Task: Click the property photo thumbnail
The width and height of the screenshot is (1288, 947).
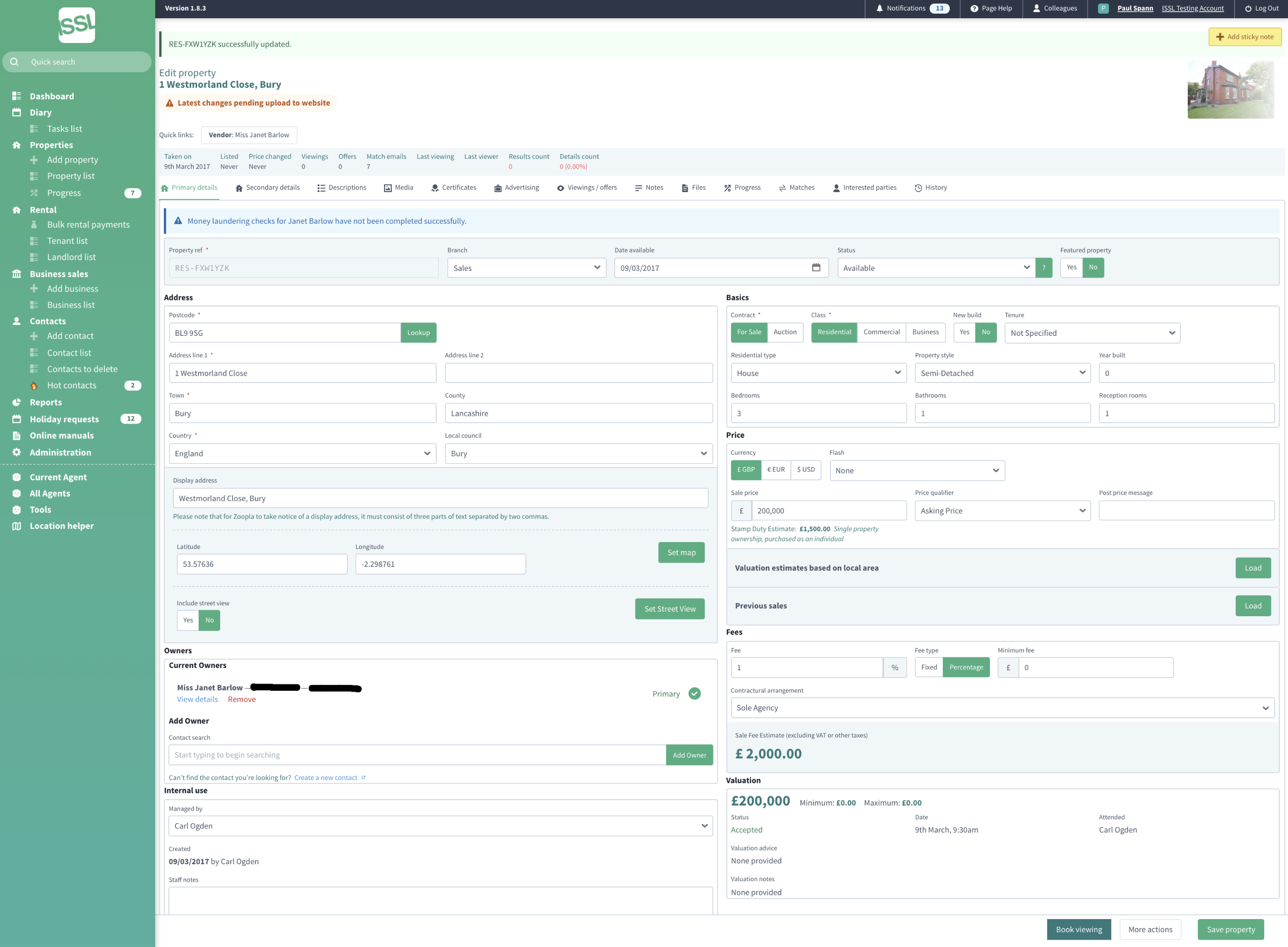Action: [1231, 90]
